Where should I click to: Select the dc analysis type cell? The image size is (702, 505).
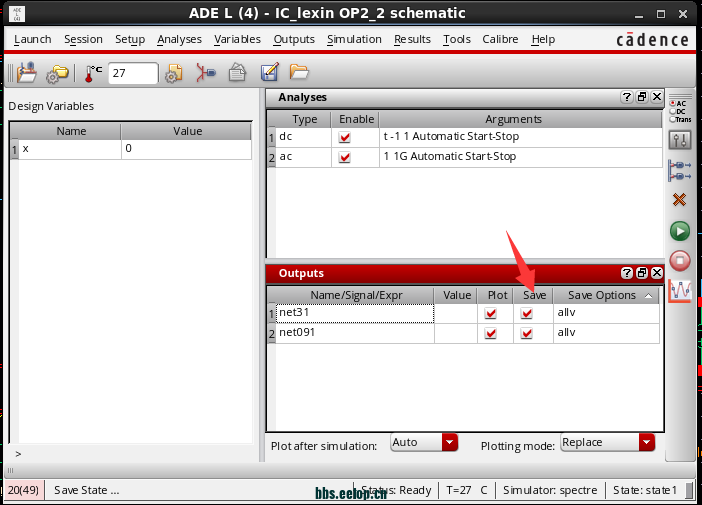(x=304, y=137)
